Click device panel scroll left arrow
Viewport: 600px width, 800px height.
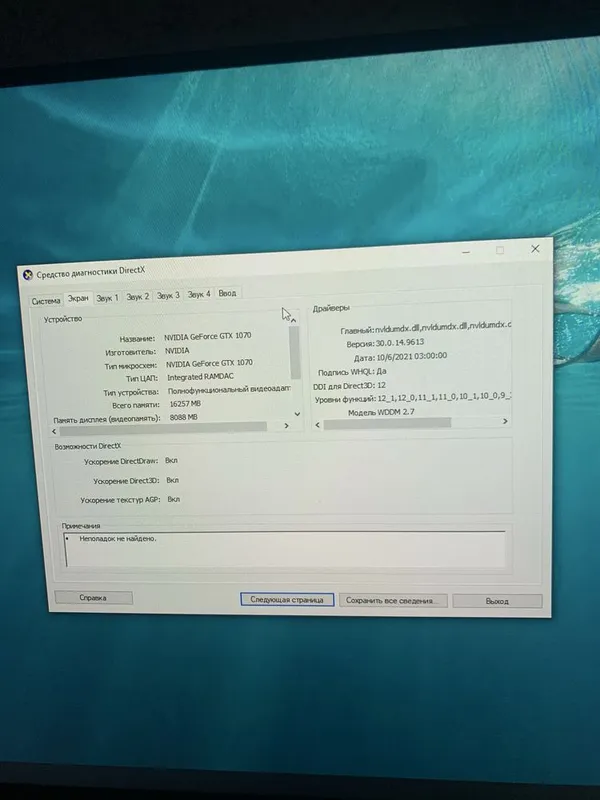(x=55, y=432)
